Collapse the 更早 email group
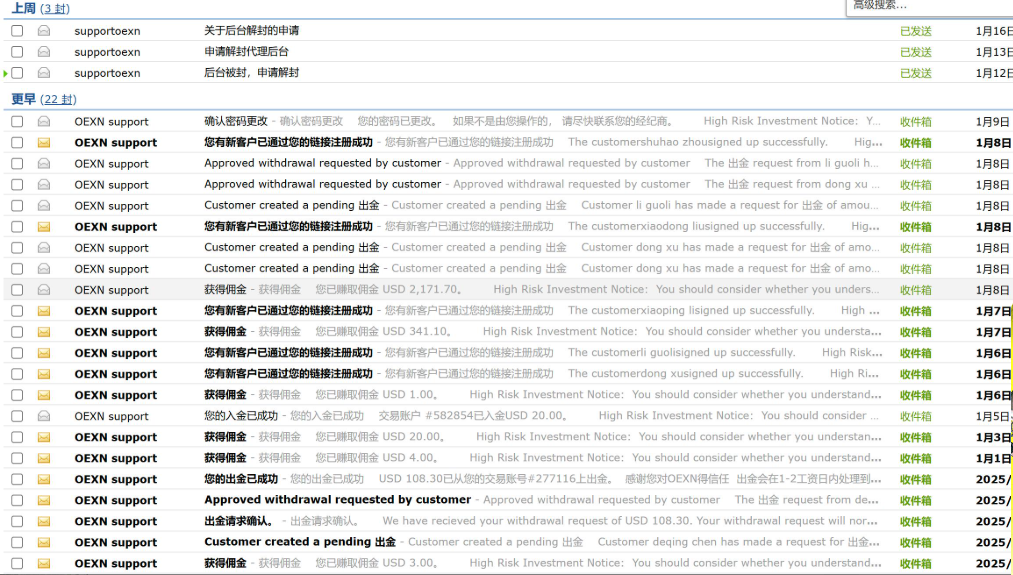 pyautogui.click(x=23, y=99)
